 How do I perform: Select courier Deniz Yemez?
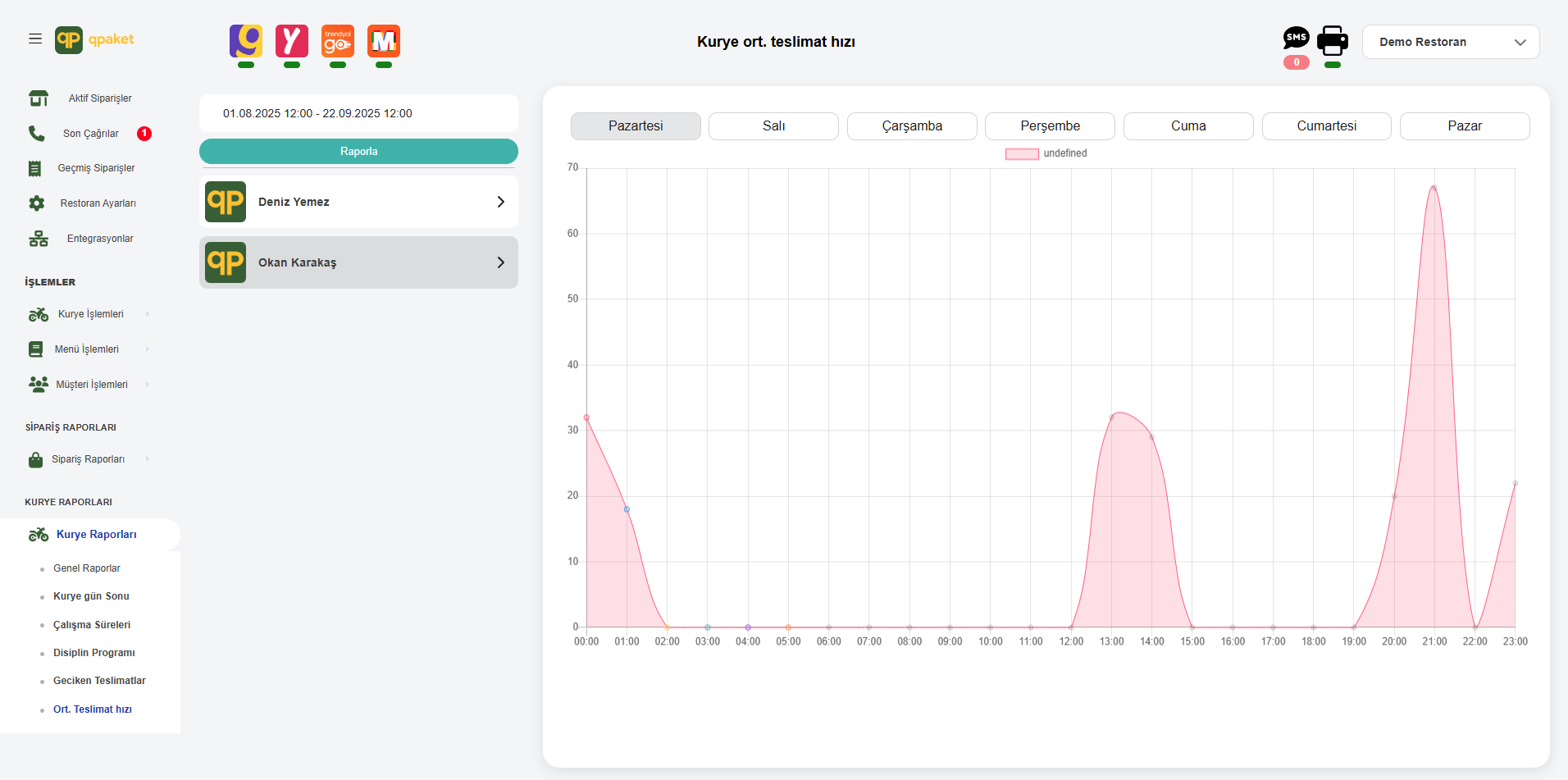click(358, 202)
